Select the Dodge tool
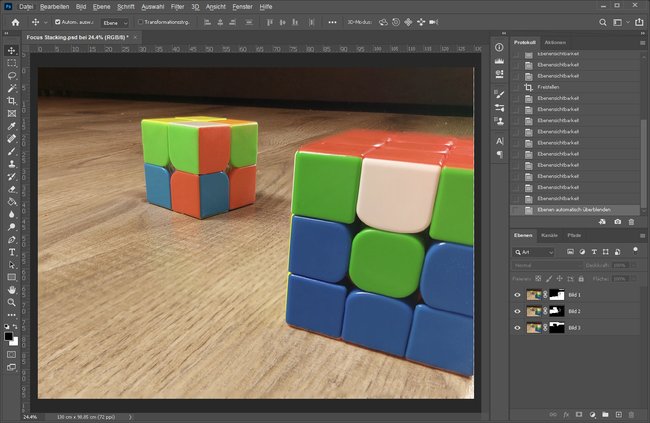The width and height of the screenshot is (650, 423). tap(12, 227)
